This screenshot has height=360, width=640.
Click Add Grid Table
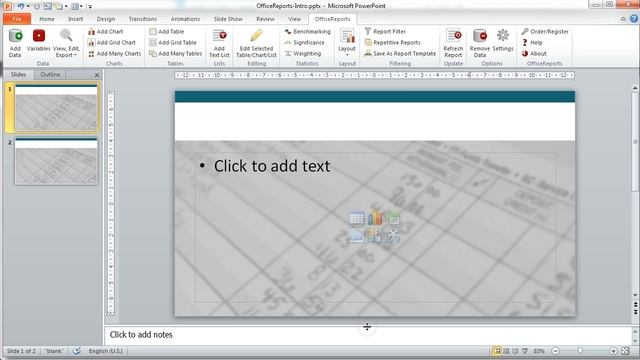[x=173, y=42]
